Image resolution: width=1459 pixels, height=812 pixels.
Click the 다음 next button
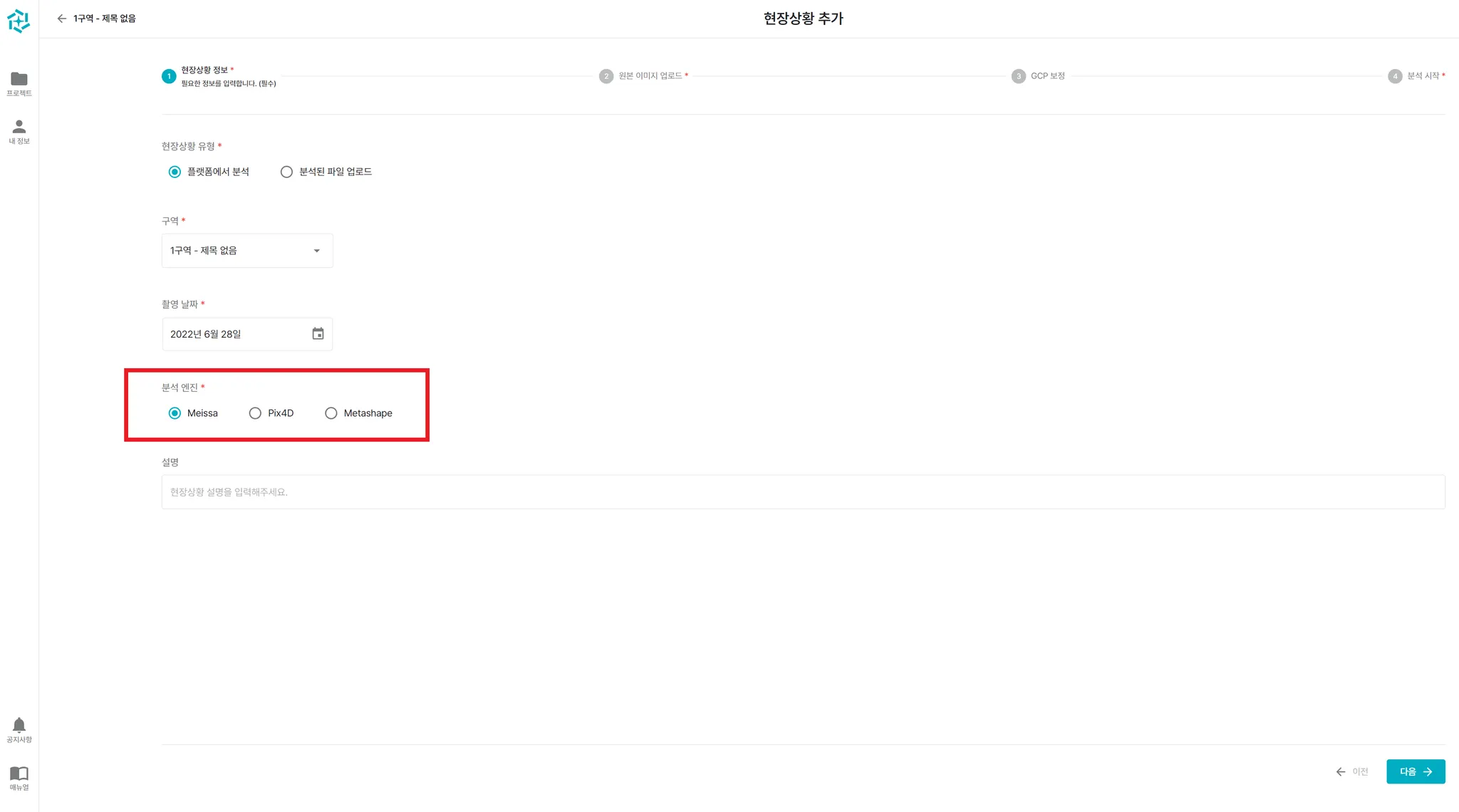click(1415, 771)
